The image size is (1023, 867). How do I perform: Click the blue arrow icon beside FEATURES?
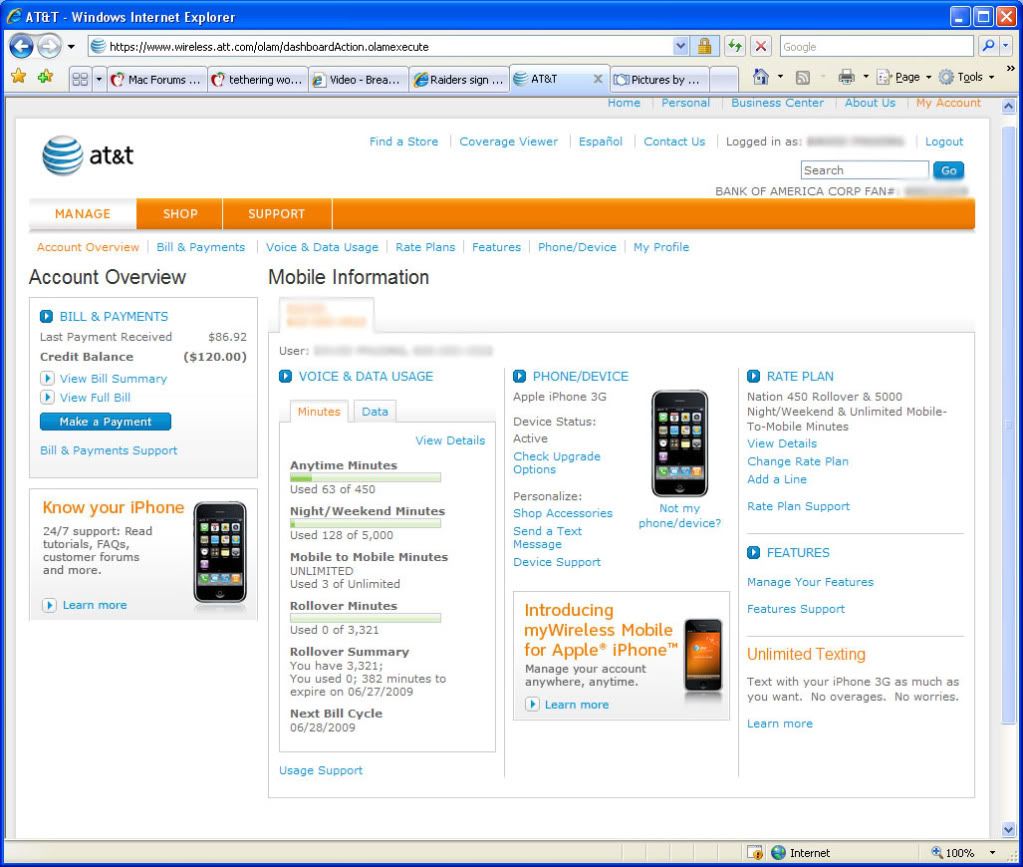click(x=754, y=553)
